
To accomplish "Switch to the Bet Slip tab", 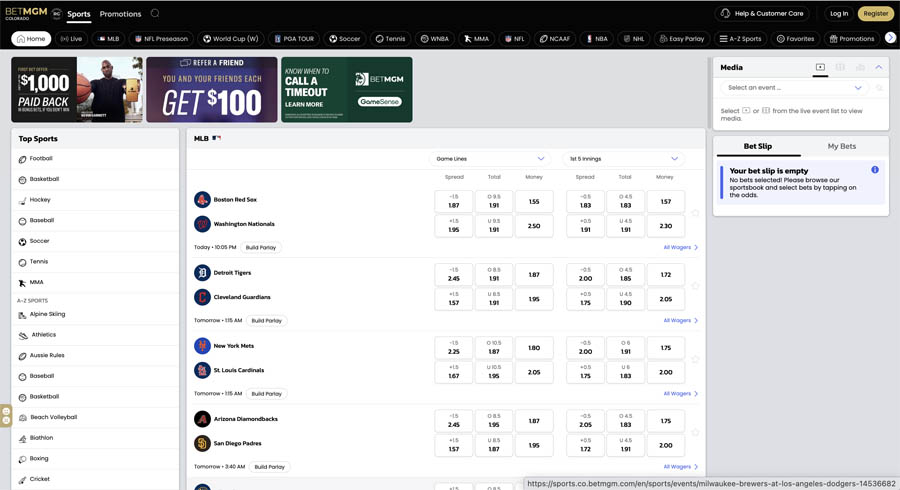I will tap(758, 146).
